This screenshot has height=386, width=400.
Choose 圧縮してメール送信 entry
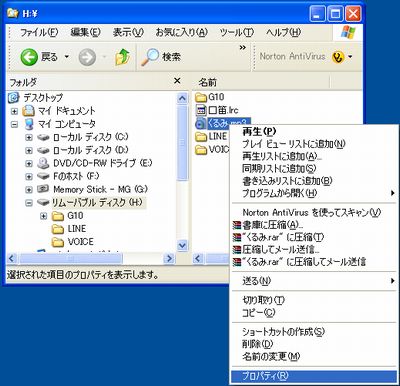314,249
